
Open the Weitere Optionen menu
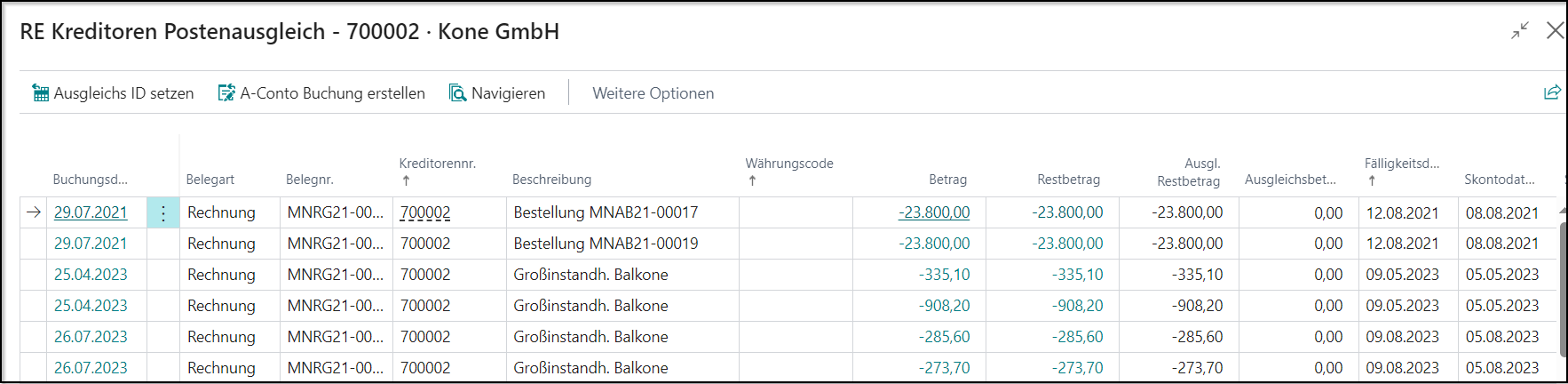point(653,93)
